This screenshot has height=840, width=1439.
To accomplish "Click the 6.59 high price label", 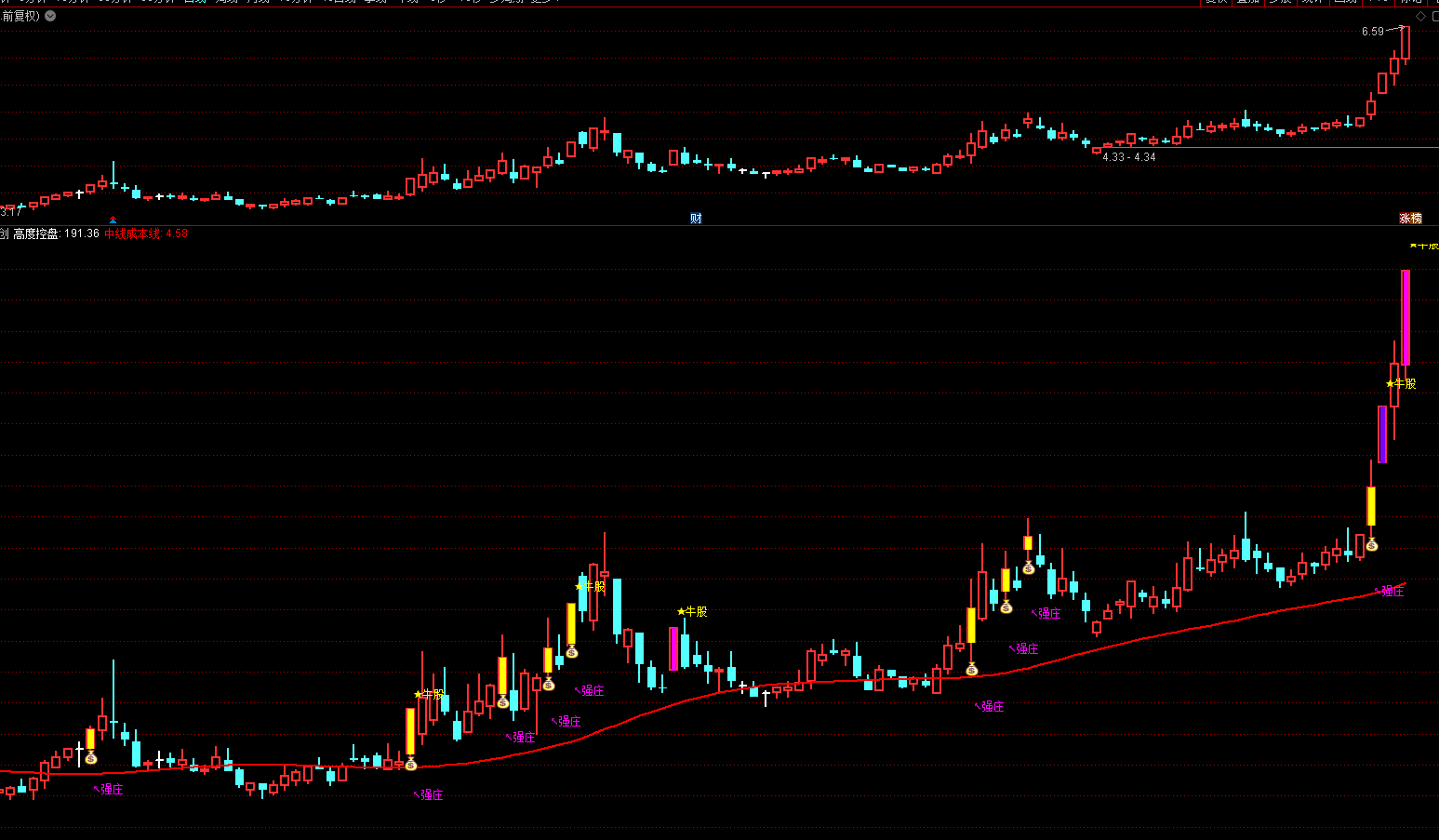I will (x=1373, y=32).
